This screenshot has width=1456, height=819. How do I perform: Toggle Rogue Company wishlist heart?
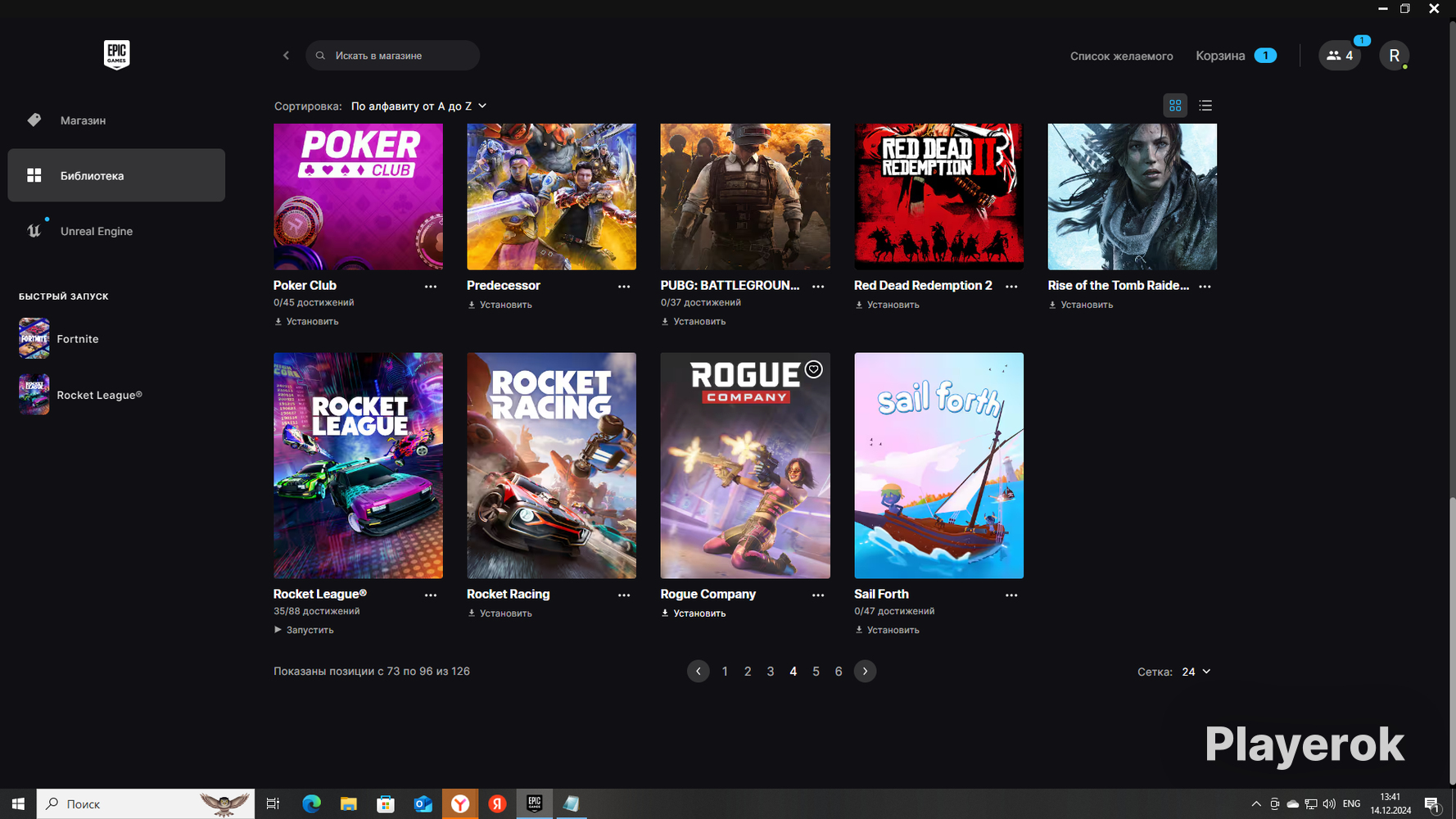pos(813,369)
